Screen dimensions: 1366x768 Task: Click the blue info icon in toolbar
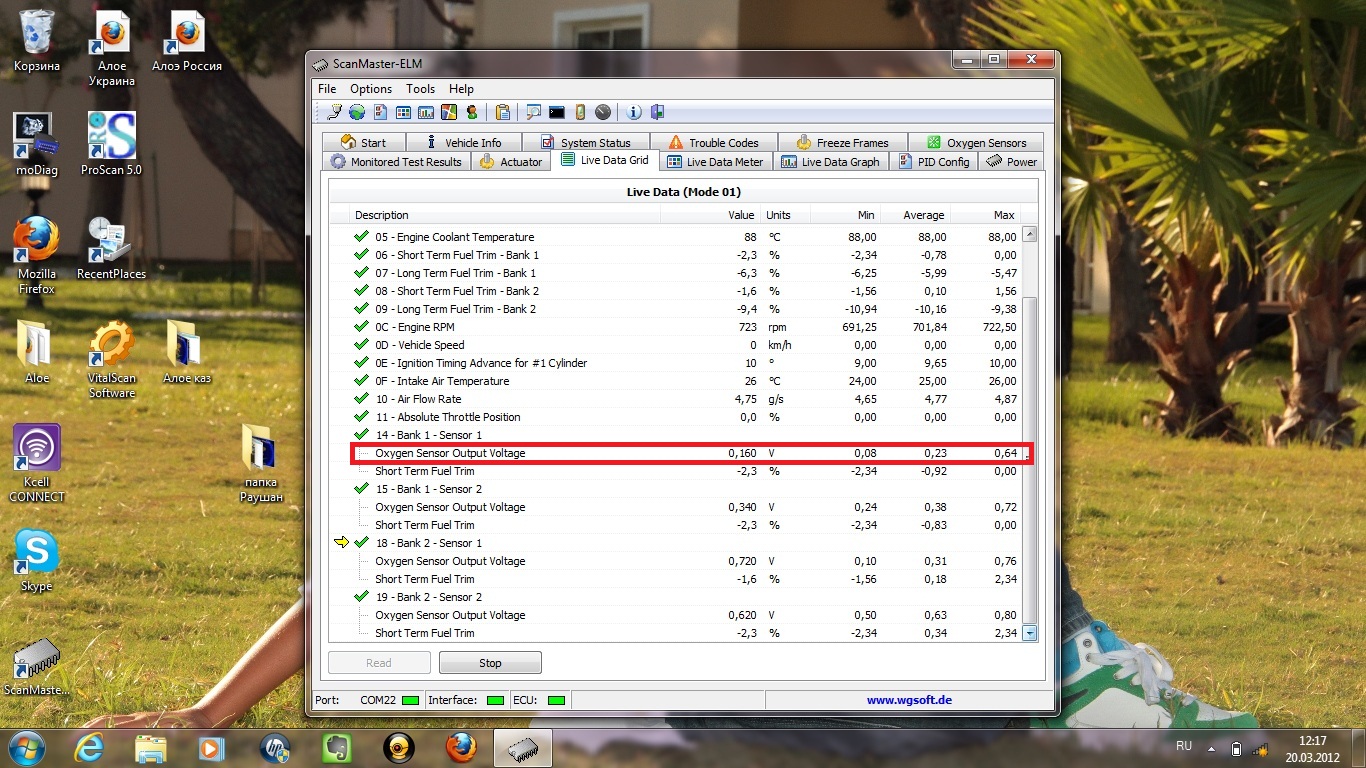(634, 112)
